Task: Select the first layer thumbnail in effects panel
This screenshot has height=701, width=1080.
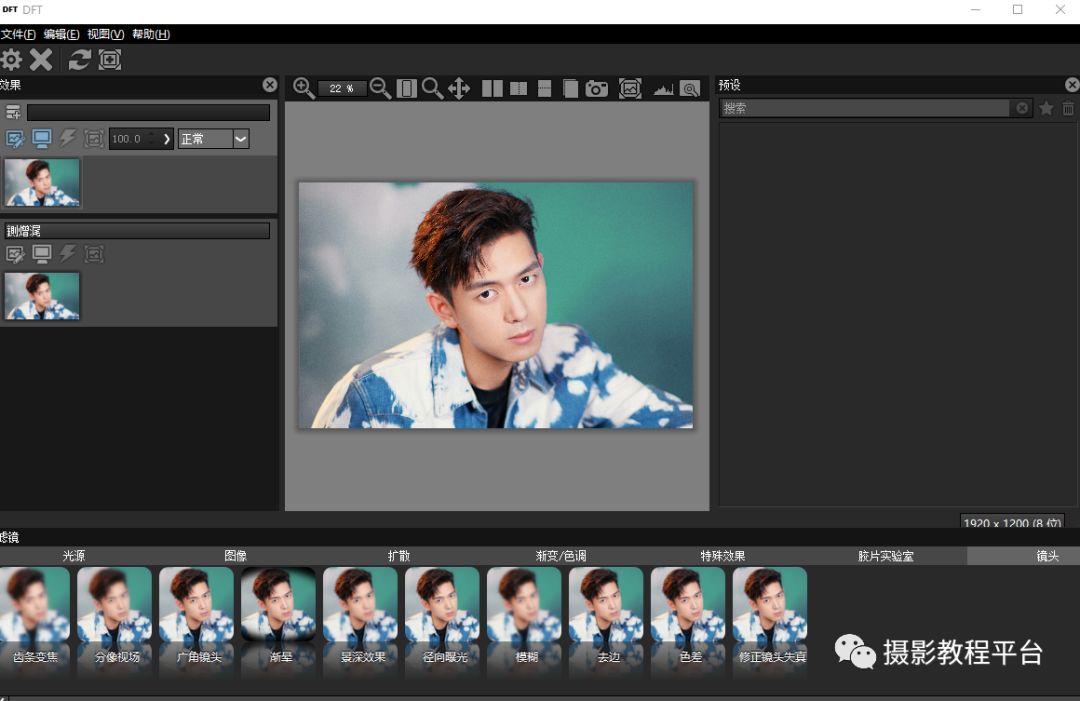Action: coord(42,182)
